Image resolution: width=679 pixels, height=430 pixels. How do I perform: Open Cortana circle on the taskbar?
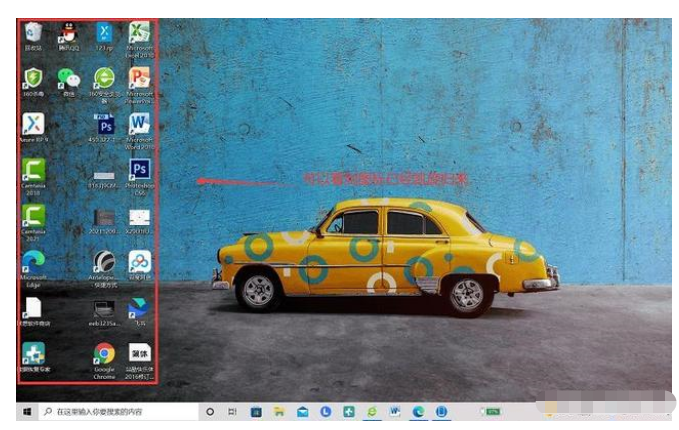pos(210,411)
